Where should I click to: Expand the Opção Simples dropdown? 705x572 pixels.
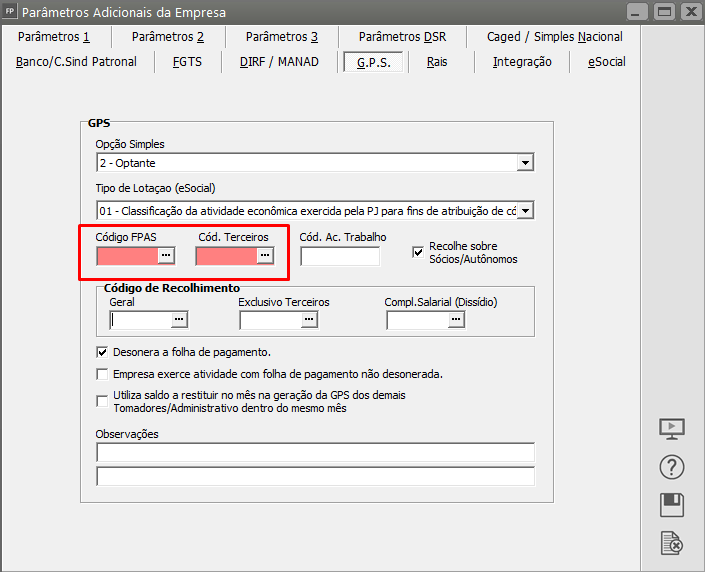(525, 163)
